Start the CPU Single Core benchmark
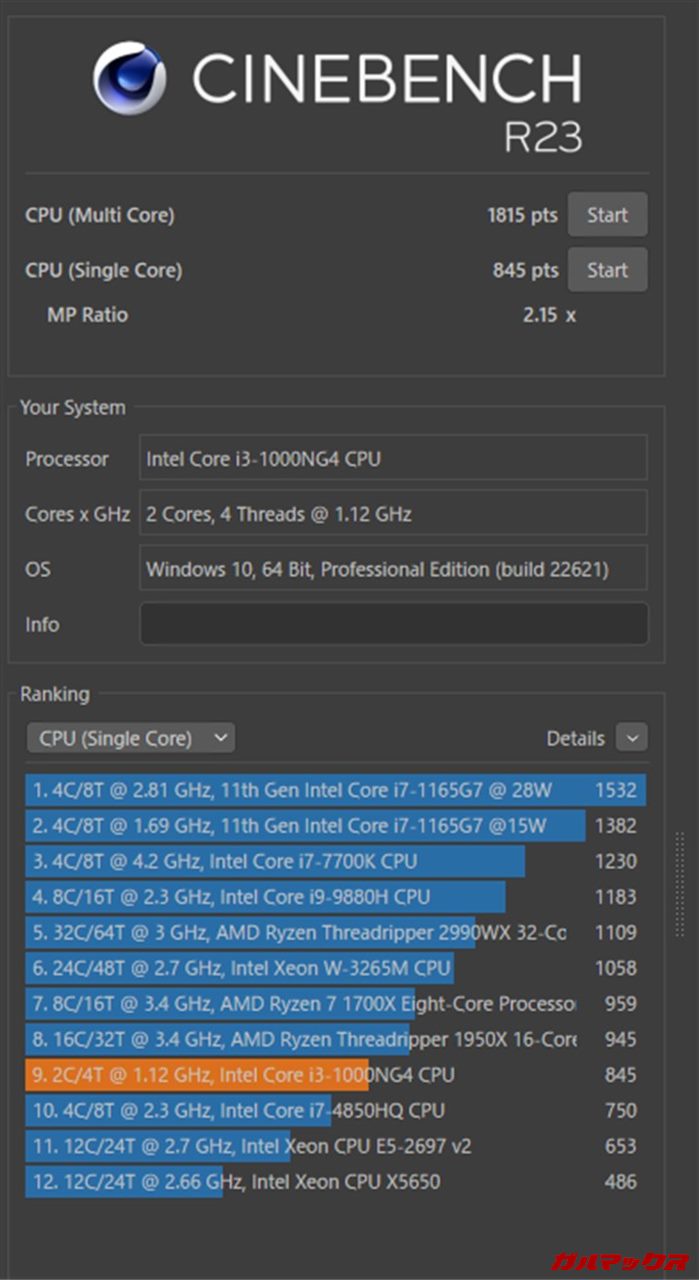 (x=607, y=270)
